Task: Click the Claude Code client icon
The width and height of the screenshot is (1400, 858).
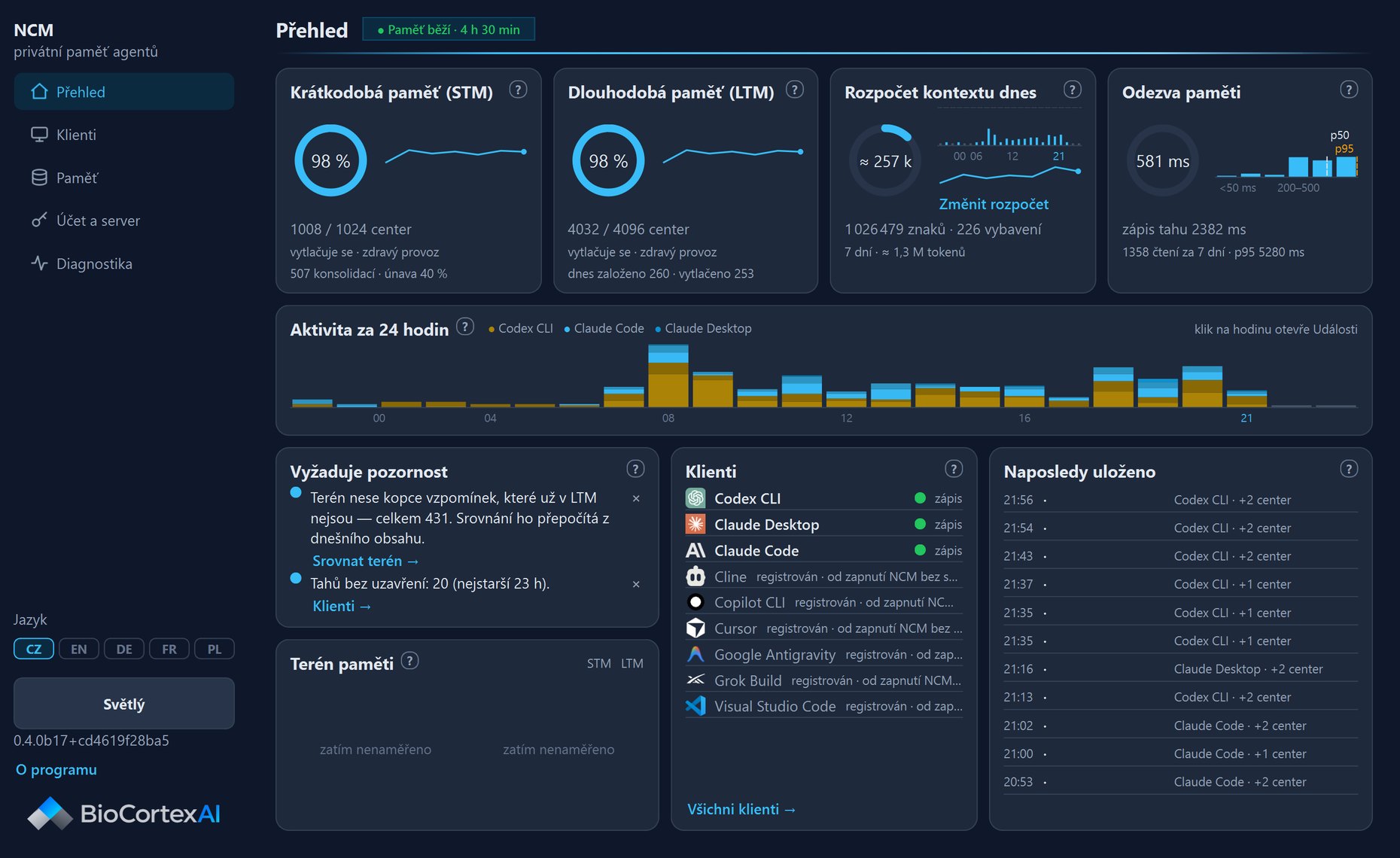Action: pyautogui.click(x=695, y=550)
